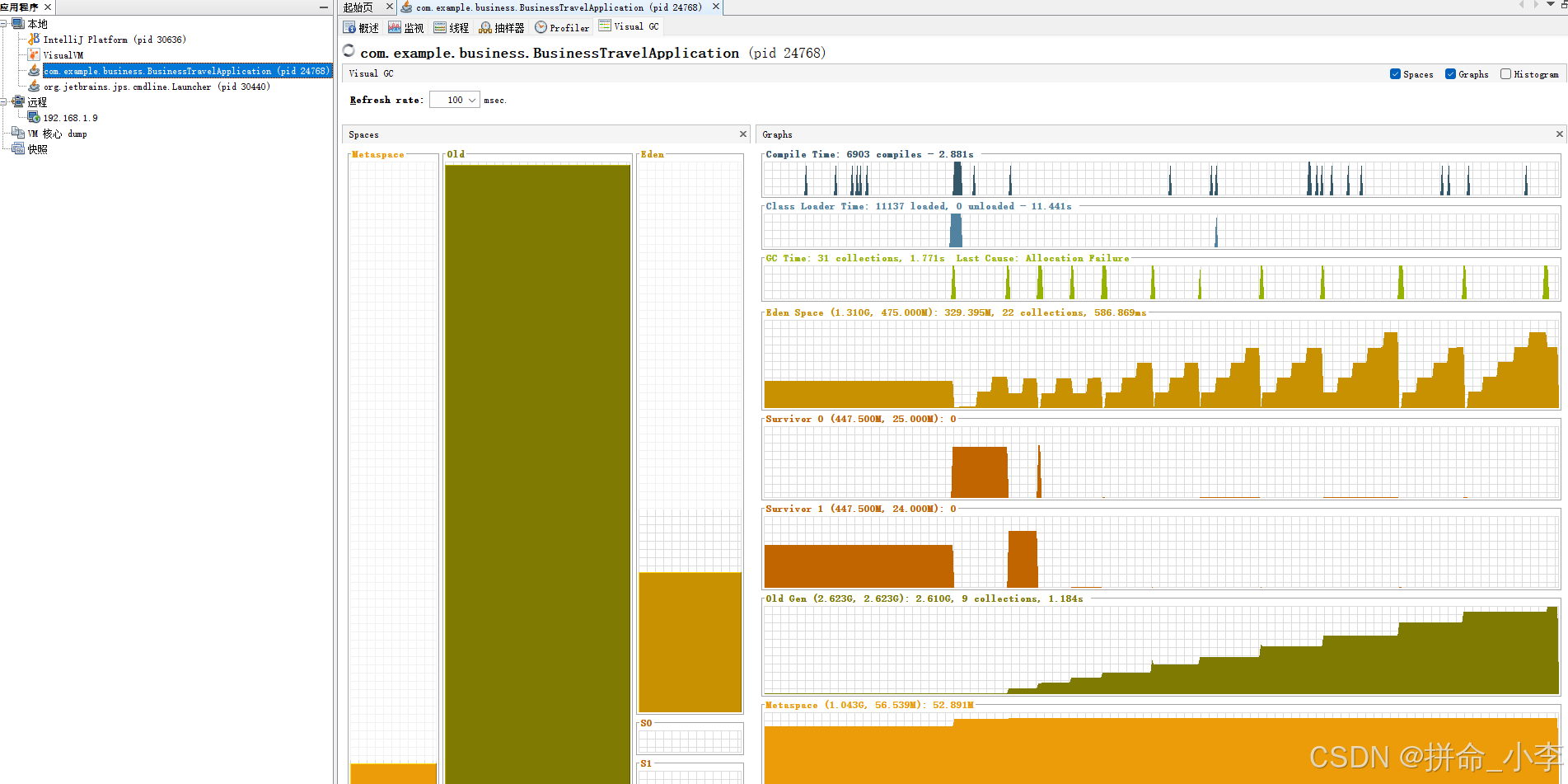Click the Survivor 0 graph
The height and width of the screenshot is (784, 1568).
(1161, 462)
